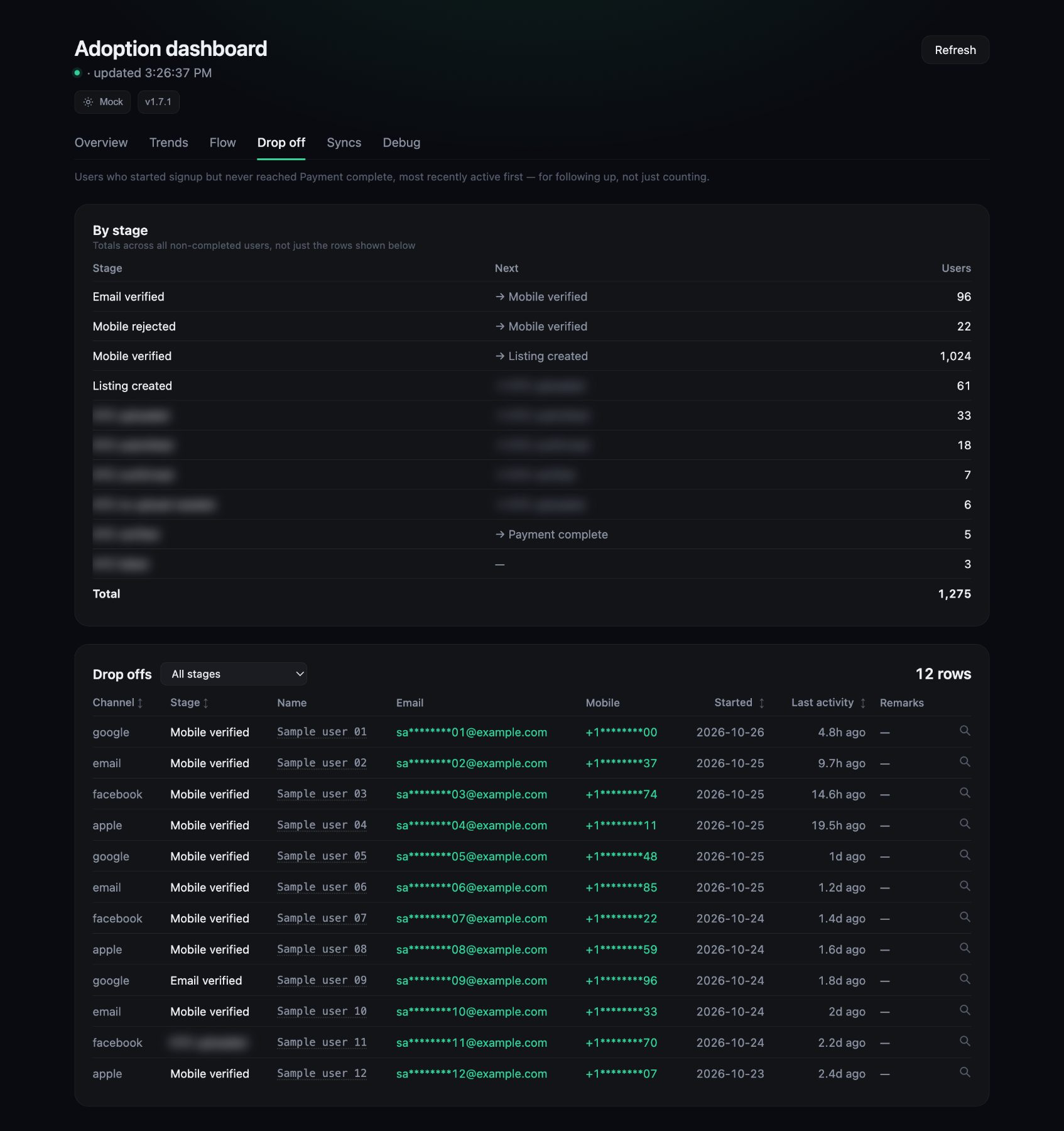Select the Listing created stage row
The image size is (1064, 1131).
point(531,386)
